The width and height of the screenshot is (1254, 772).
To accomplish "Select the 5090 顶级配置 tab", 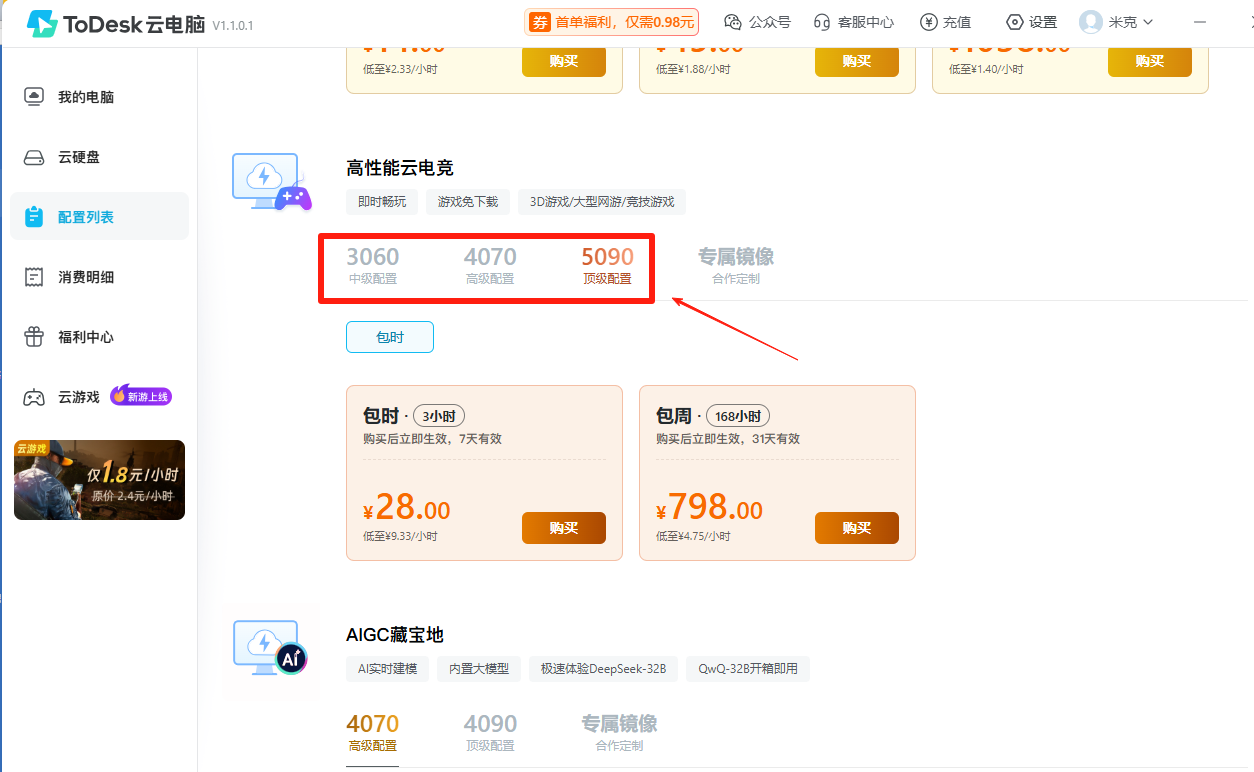I will (x=607, y=265).
